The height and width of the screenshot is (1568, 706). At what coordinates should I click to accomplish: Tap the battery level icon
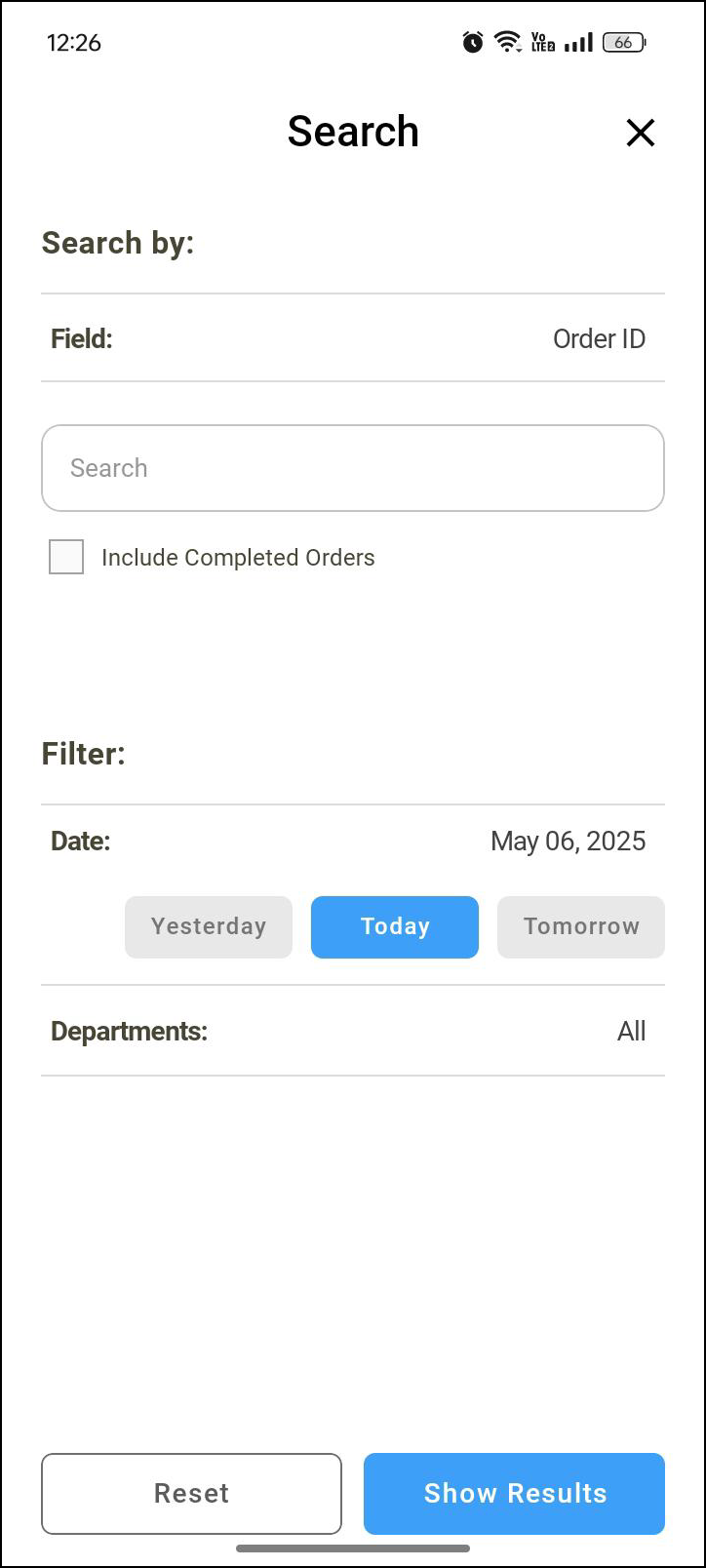point(624,42)
